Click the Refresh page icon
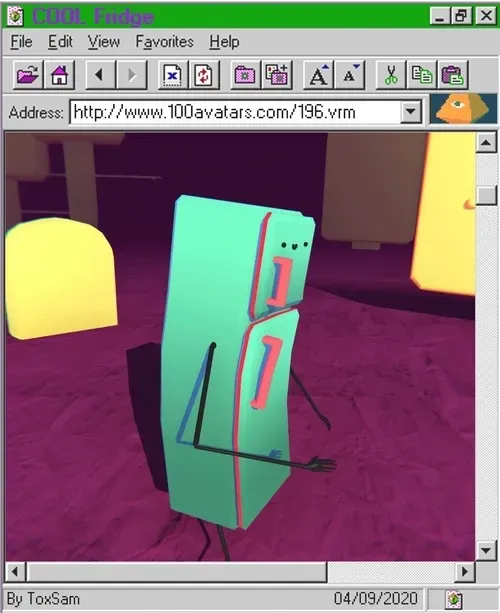This screenshot has width=500, height=613. click(204, 75)
